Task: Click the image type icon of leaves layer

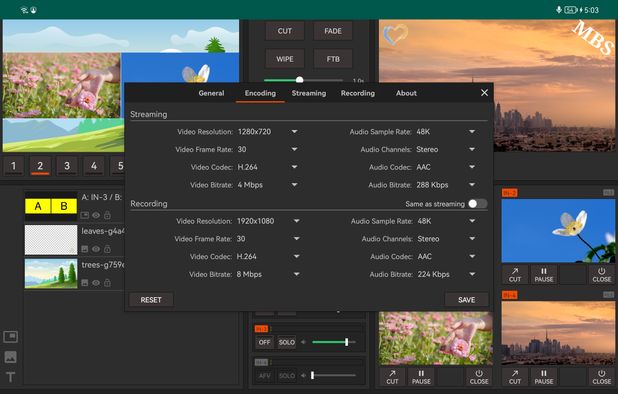Action: pos(84,249)
